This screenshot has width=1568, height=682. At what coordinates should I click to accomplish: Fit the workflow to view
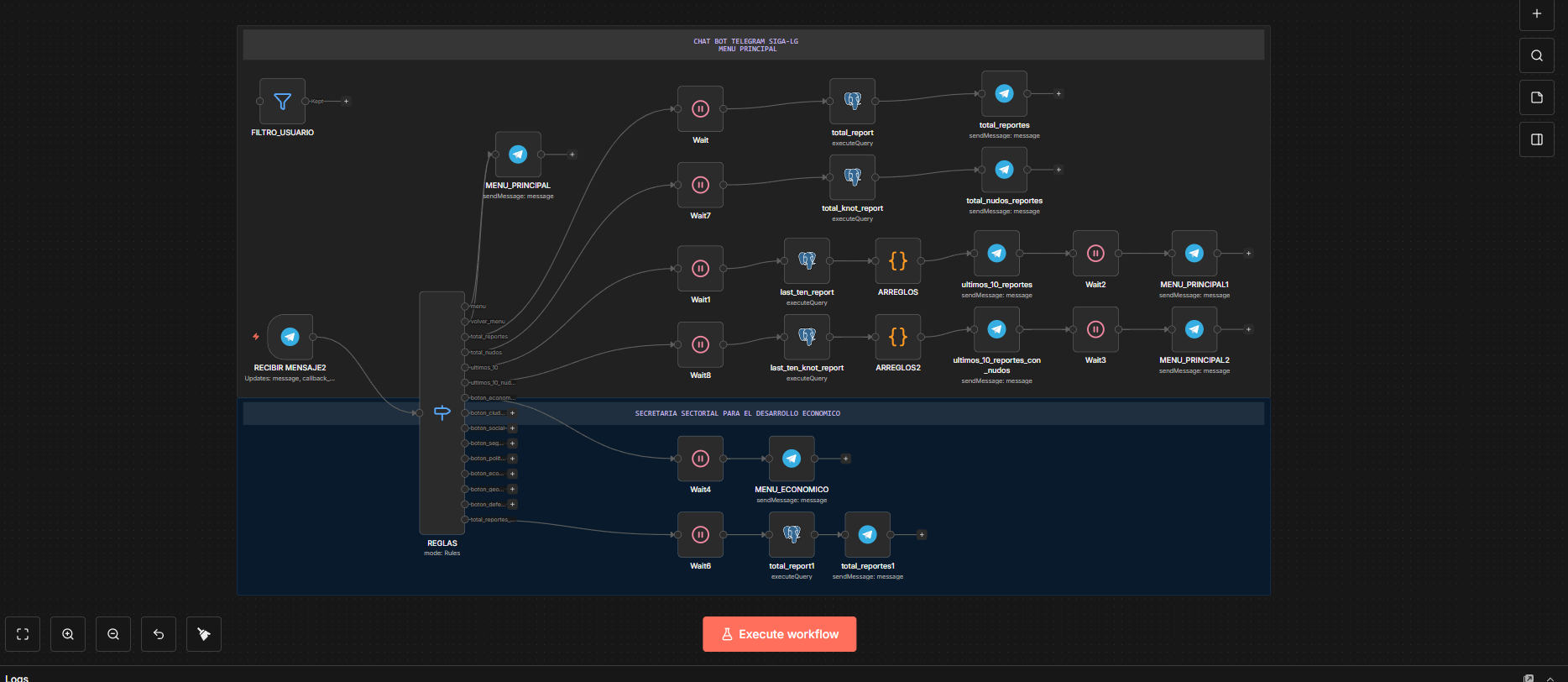(x=23, y=634)
